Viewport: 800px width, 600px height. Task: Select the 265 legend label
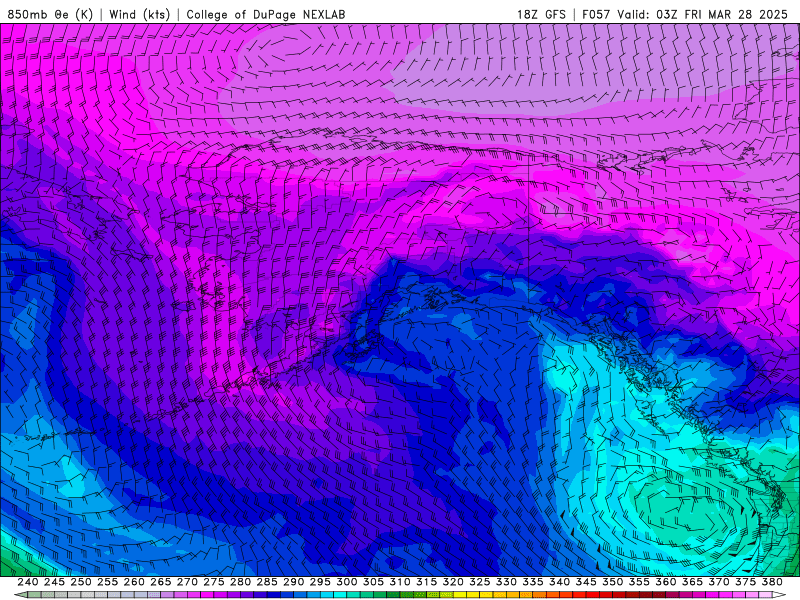(x=160, y=582)
